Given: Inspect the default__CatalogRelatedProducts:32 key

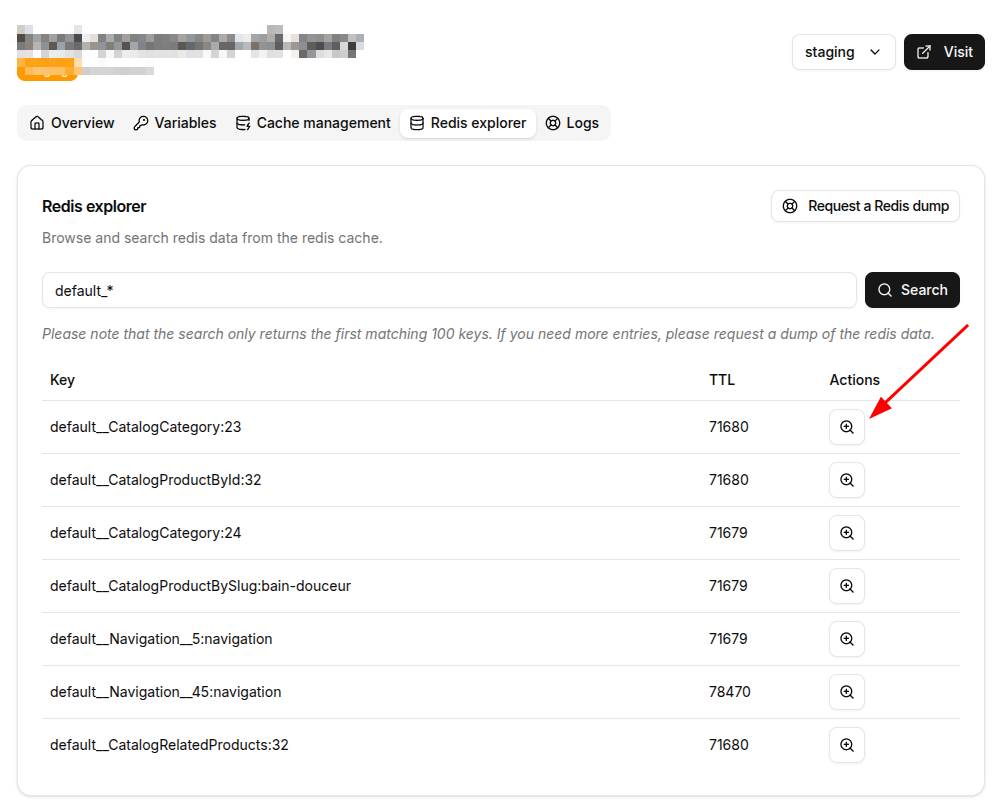Looking at the screenshot, I should (x=846, y=745).
